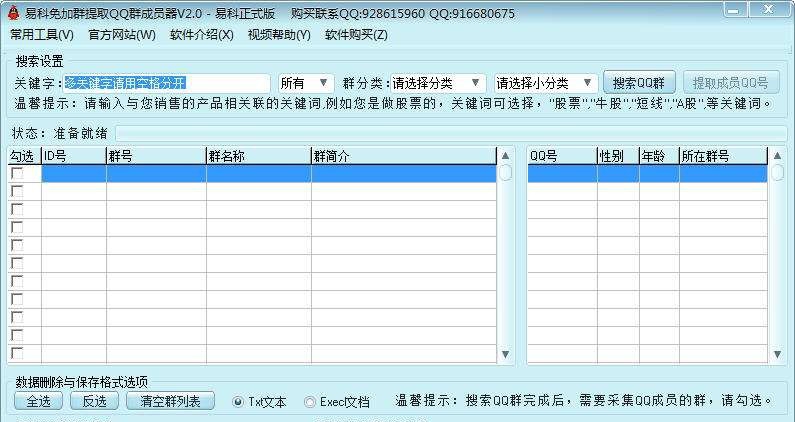Select the Execl文档 radio option
Image resolution: width=795 pixels, height=422 pixels.
pos(337,402)
